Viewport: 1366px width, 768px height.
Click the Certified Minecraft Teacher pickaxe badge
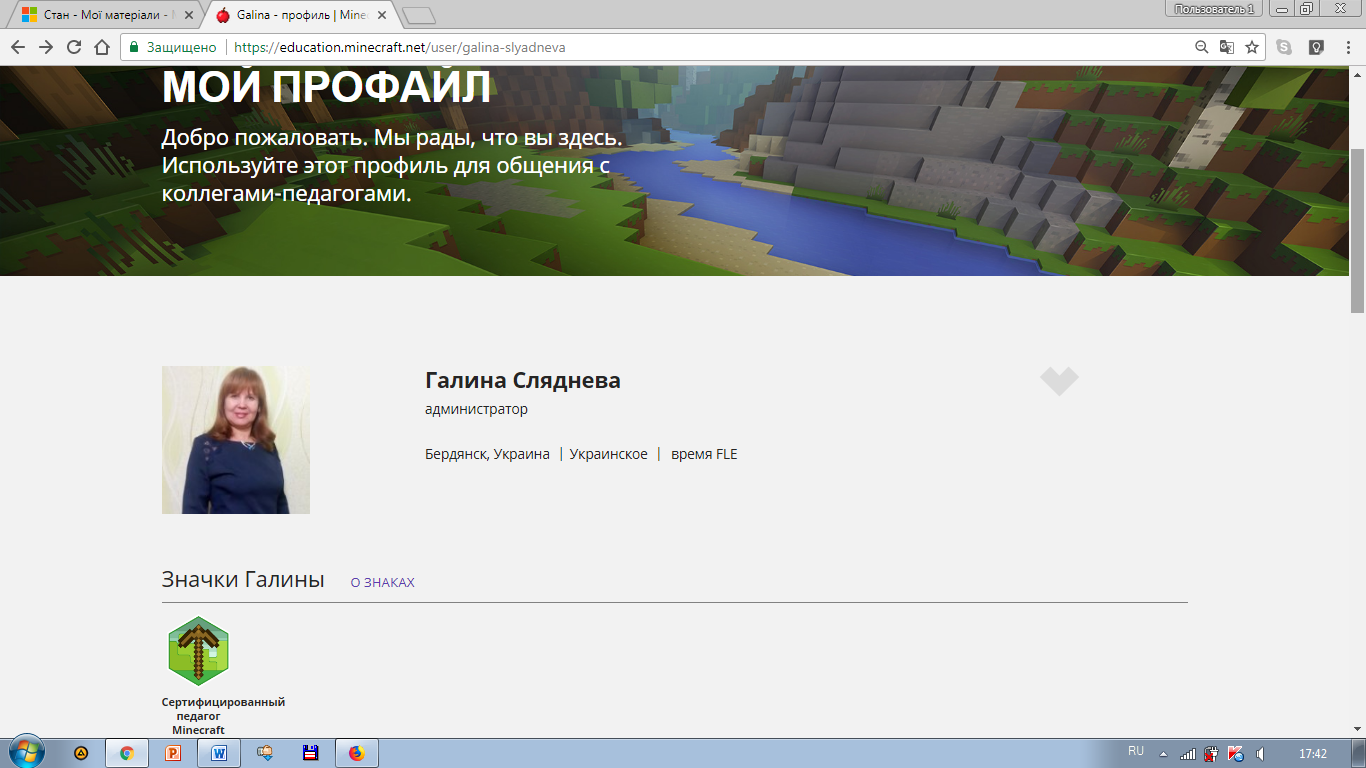198,650
